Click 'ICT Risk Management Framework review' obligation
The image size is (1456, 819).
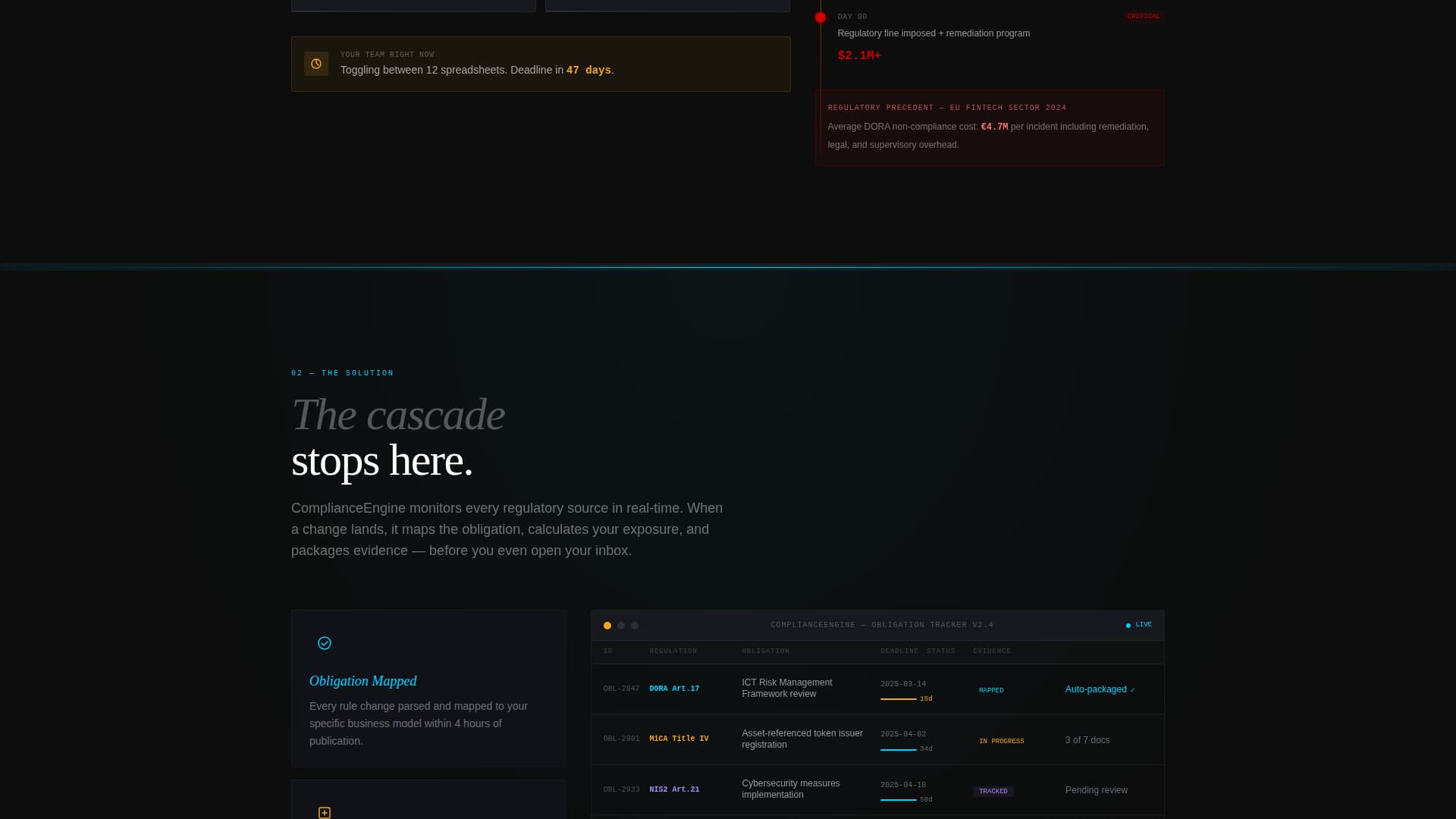pos(787,689)
